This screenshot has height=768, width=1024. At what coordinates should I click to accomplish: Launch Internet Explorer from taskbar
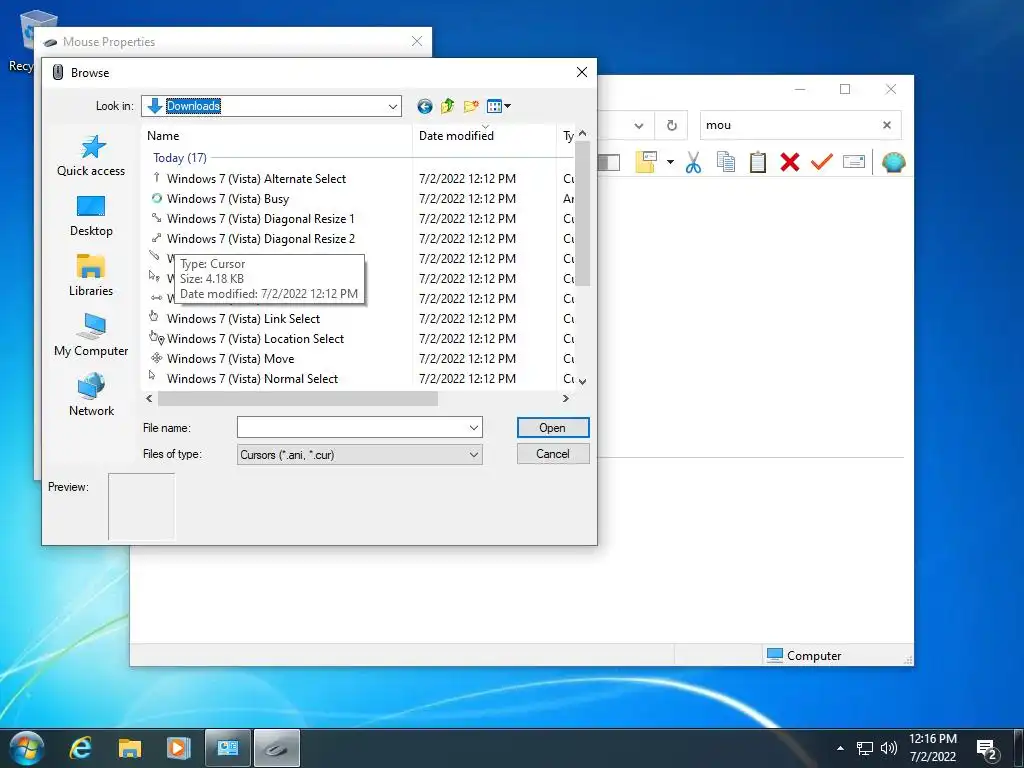coord(80,748)
